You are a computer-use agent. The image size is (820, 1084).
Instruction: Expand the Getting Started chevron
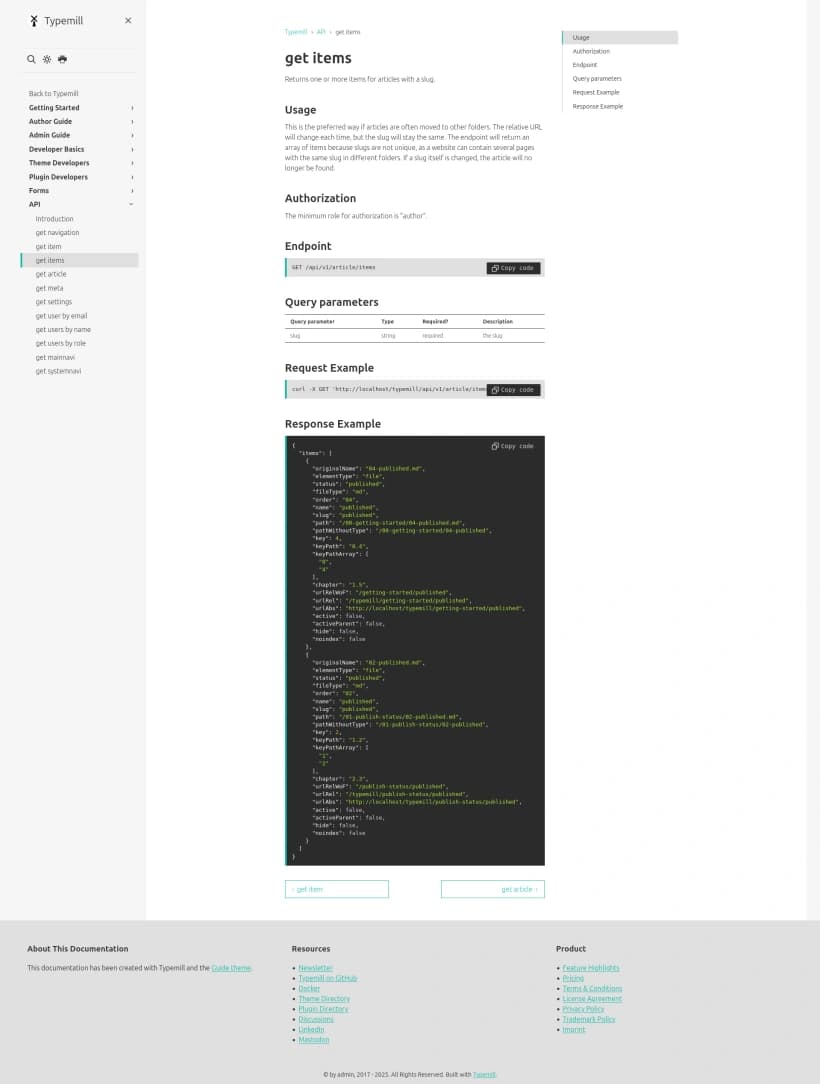coord(132,108)
